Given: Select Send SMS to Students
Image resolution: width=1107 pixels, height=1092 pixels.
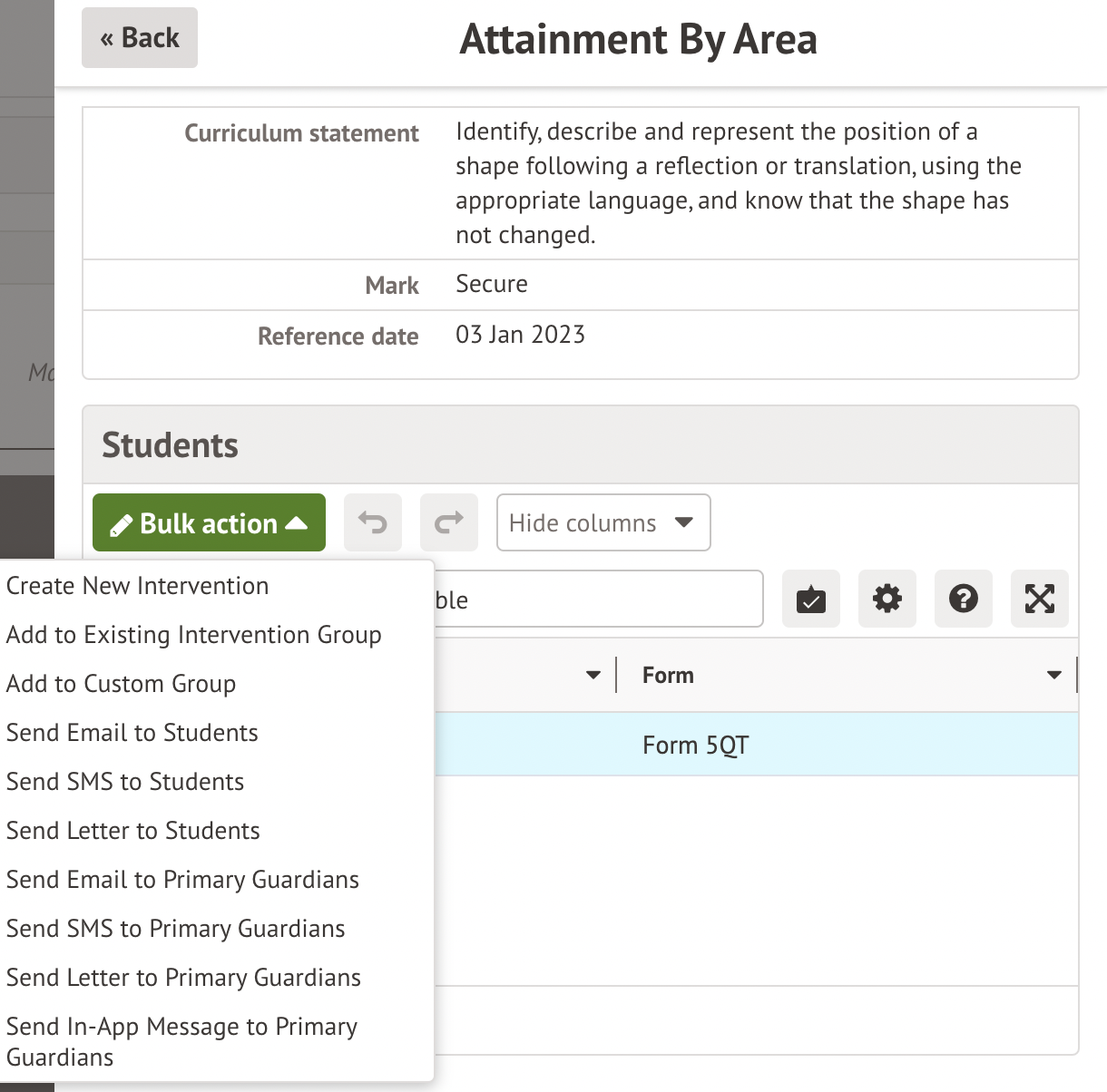Looking at the screenshot, I should click(x=125, y=782).
